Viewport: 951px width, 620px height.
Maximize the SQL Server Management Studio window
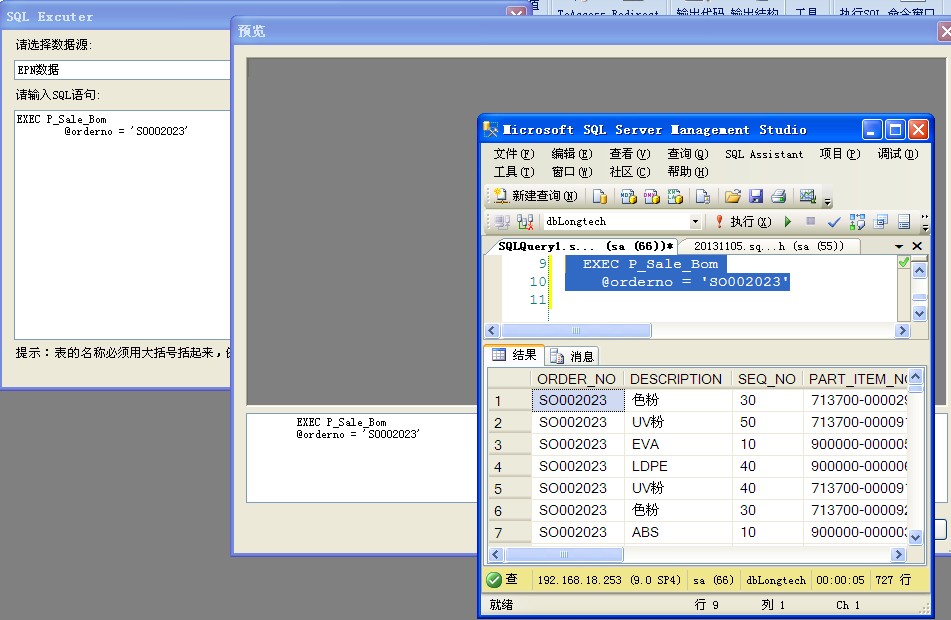(895, 130)
